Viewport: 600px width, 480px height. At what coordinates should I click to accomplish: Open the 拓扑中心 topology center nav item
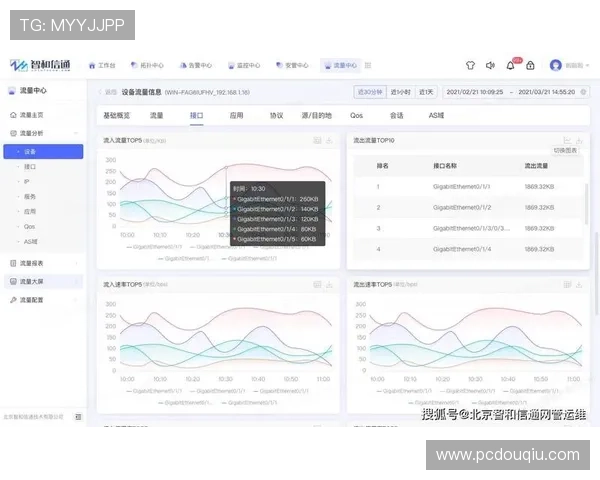pos(147,65)
